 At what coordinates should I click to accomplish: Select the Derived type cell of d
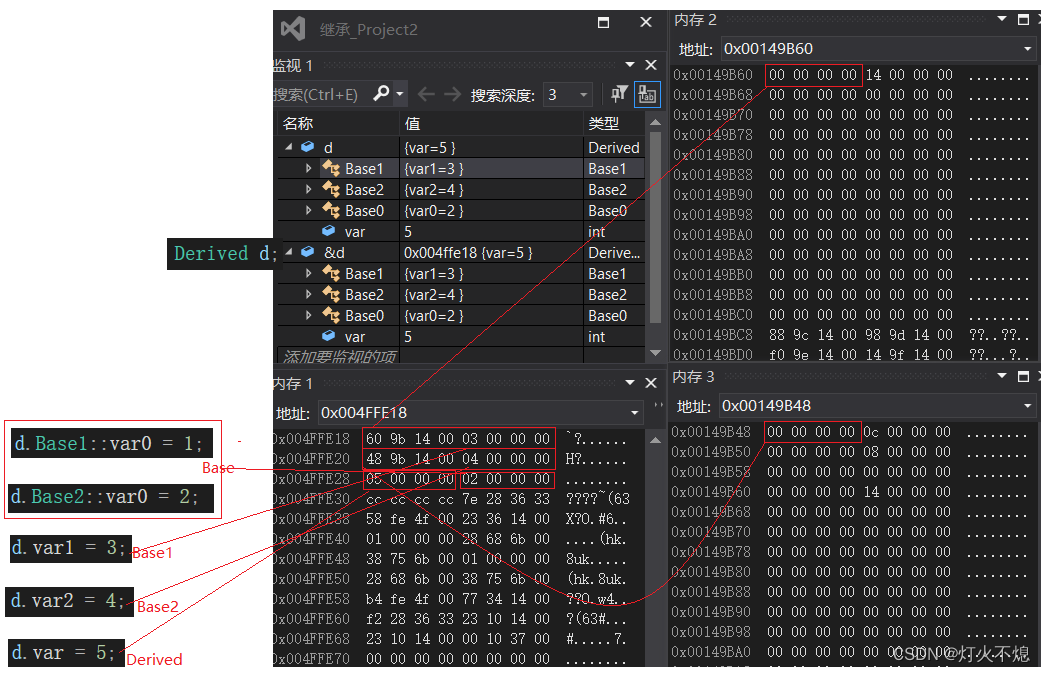coord(614,147)
